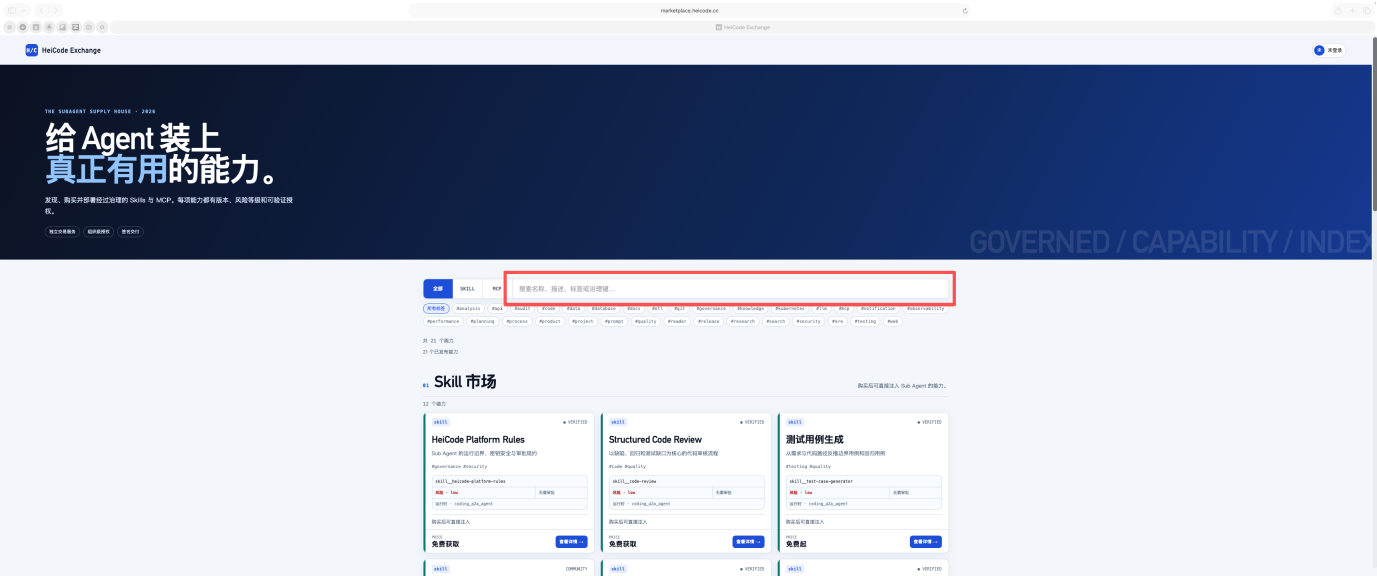The width and height of the screenshot is (1377, 576).
Task: Toggle the #release tag filter
Action: tap(708, 321)
